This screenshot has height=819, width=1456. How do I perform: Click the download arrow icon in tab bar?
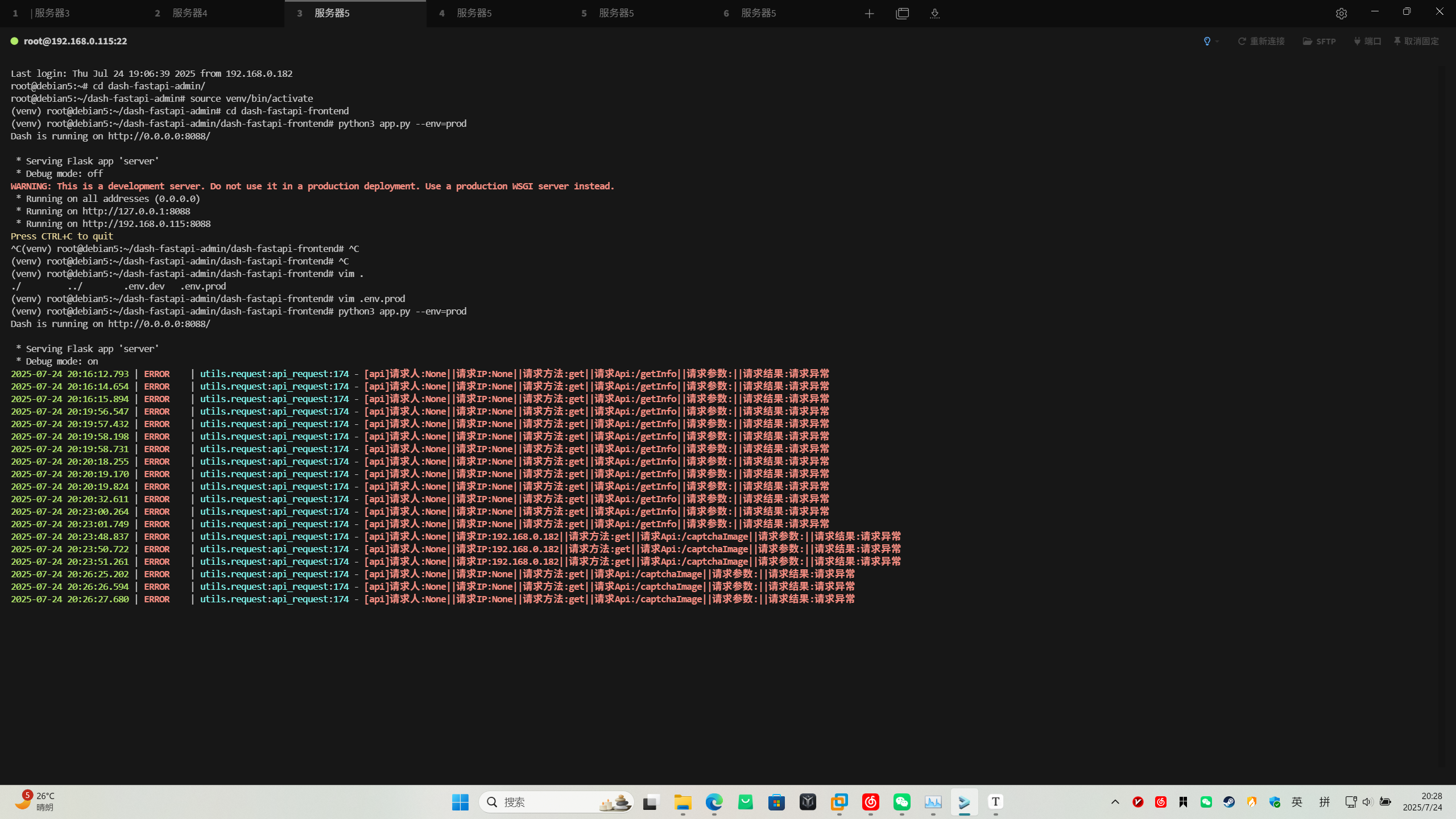(934, 13)
